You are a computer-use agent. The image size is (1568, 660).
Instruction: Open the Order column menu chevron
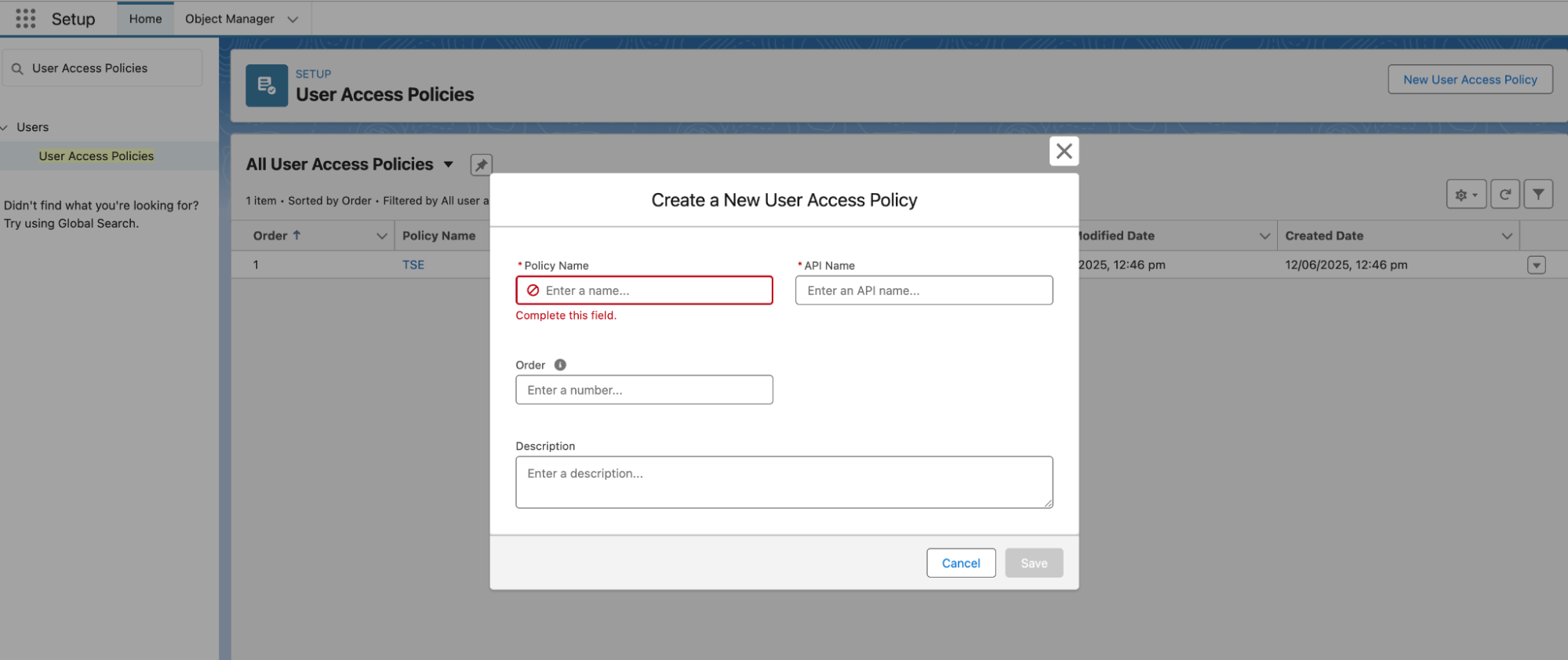[381, 236]
